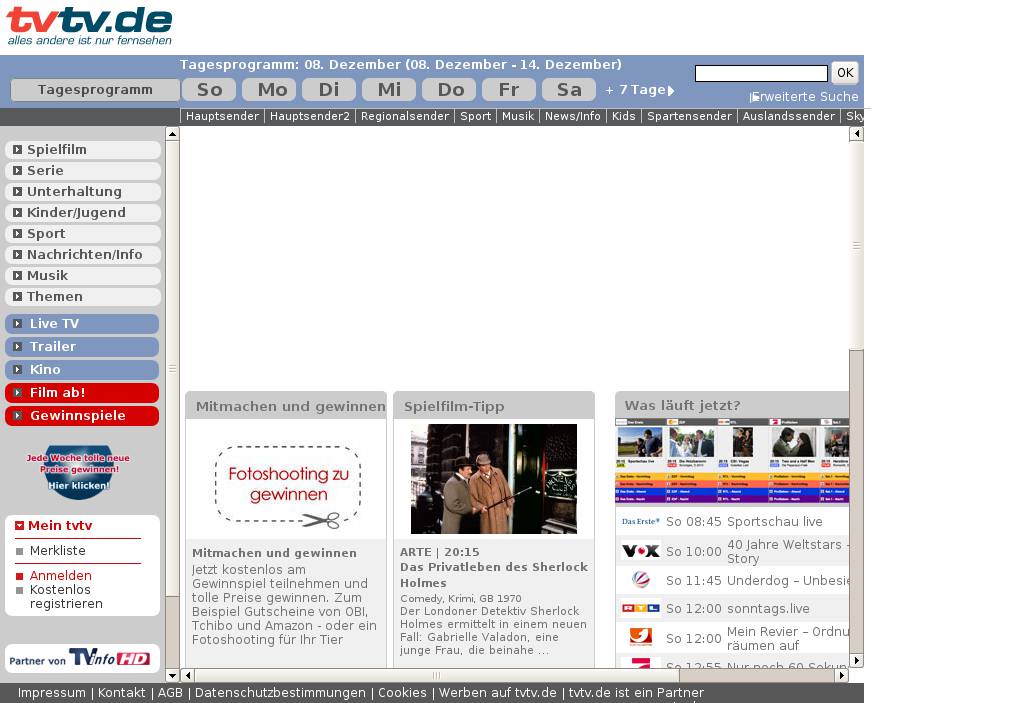Open the Das Erste channel logo
The height and width of the screenshot is (703, 1024).
click(x=640, y=521)
